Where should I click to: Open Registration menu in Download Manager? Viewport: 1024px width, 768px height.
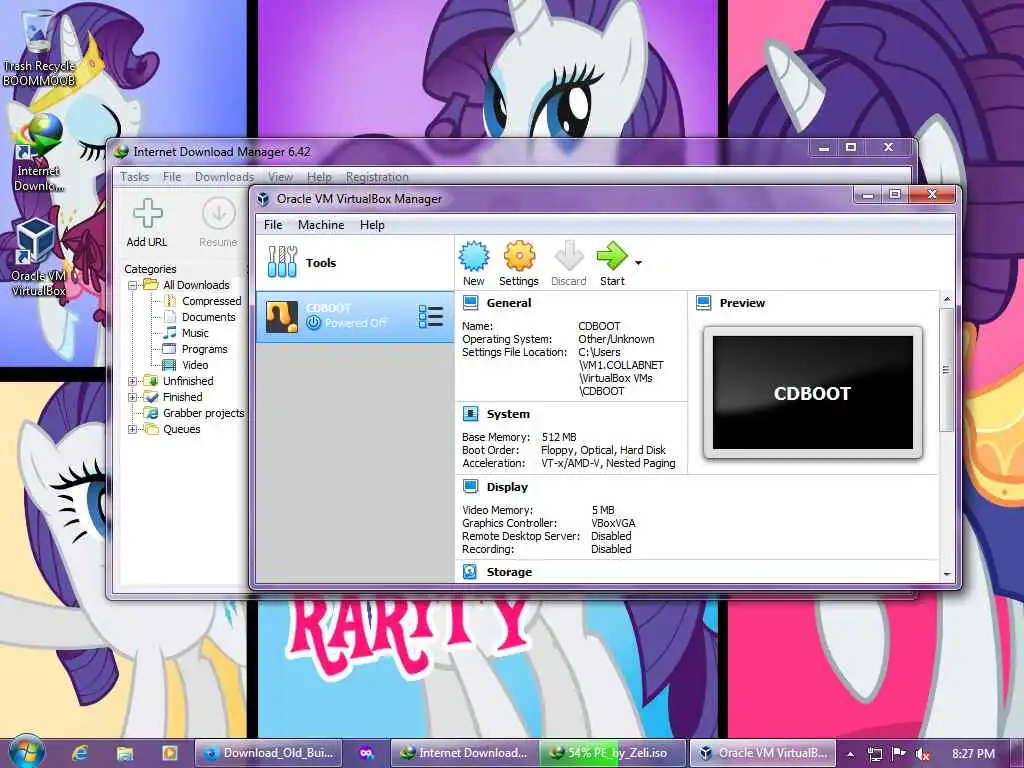tap(377, 177)
